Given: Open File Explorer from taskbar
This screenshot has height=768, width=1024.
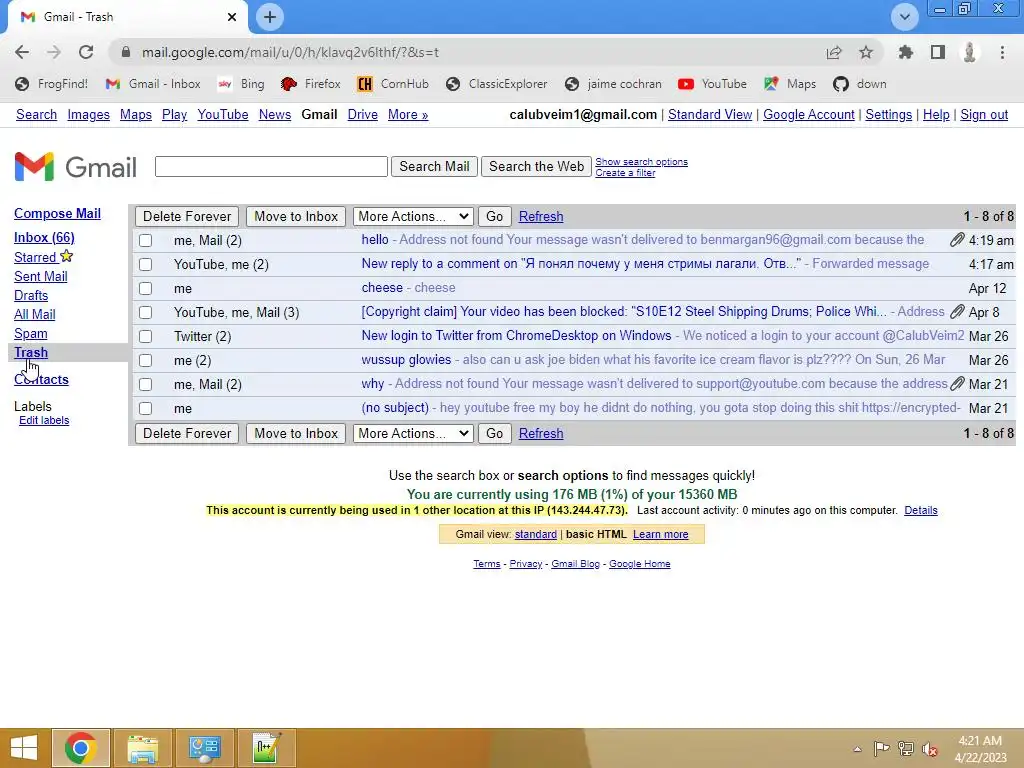Looking at the screenshot, I should pos(143,748).
